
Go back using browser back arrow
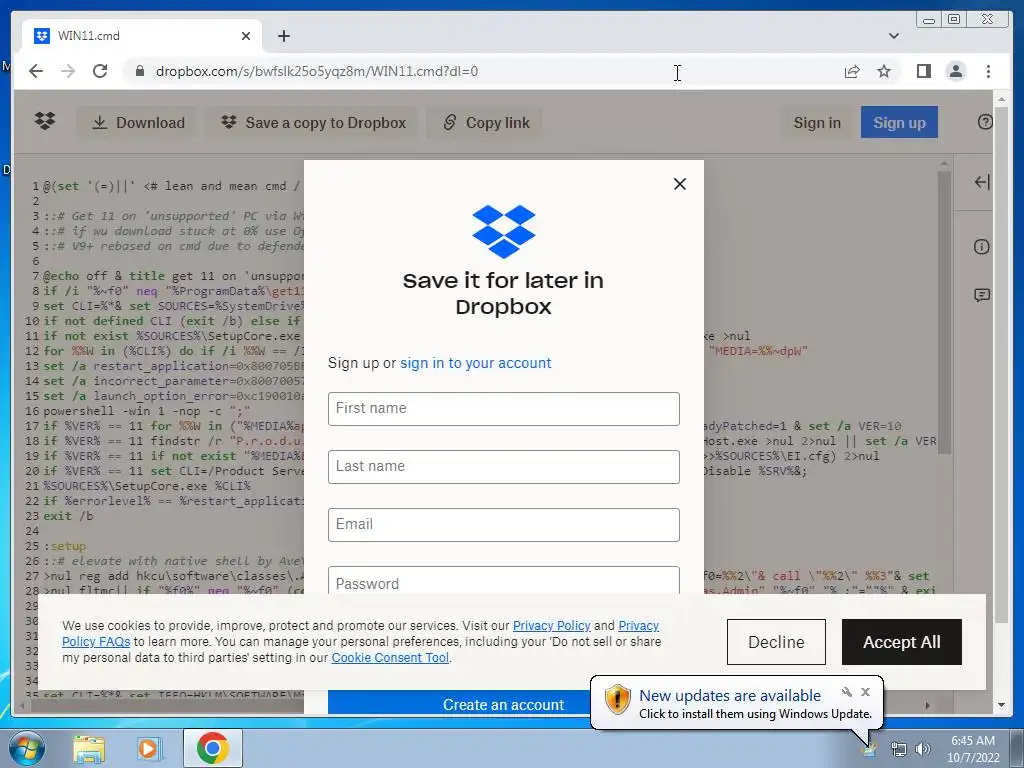[36, 71]
